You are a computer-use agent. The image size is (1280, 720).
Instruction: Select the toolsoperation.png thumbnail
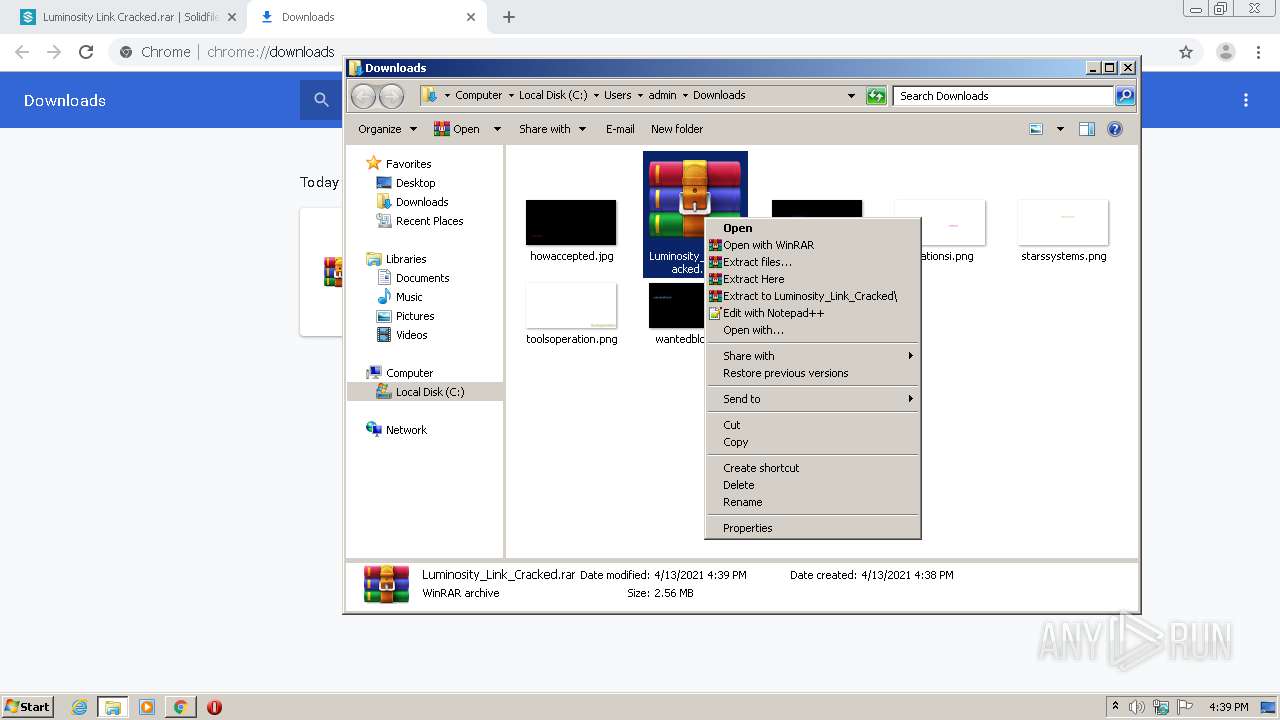571,305
